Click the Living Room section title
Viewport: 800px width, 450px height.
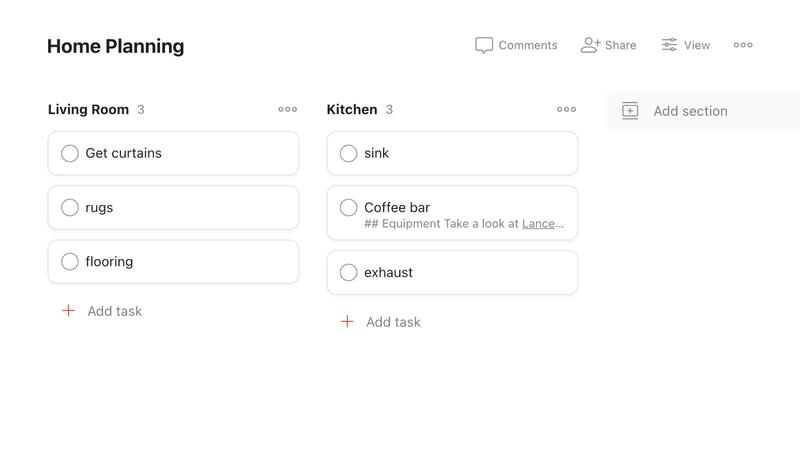pyautogui.click(x=88, y=110)
